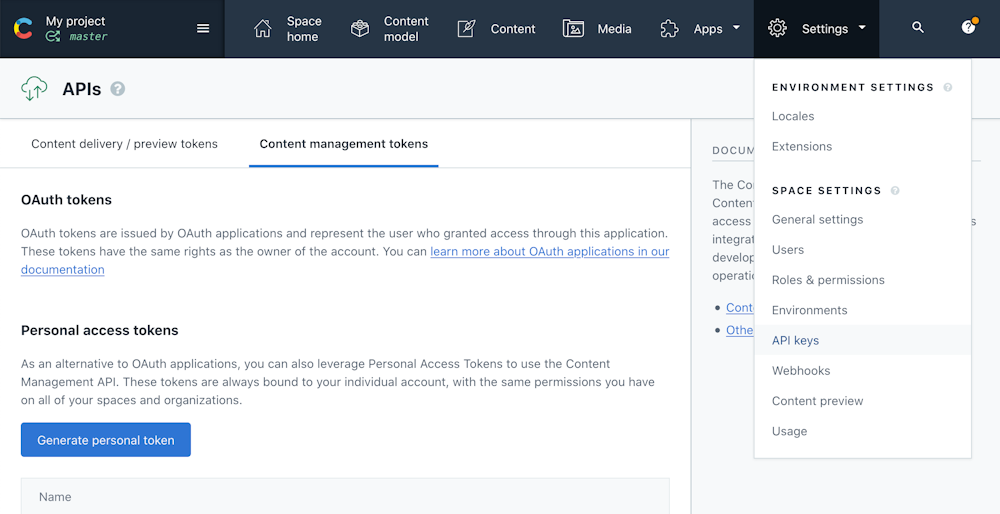Click help icon next to Environment Settings
Viewport: 1000px width, 514px height.
(948, 87)
